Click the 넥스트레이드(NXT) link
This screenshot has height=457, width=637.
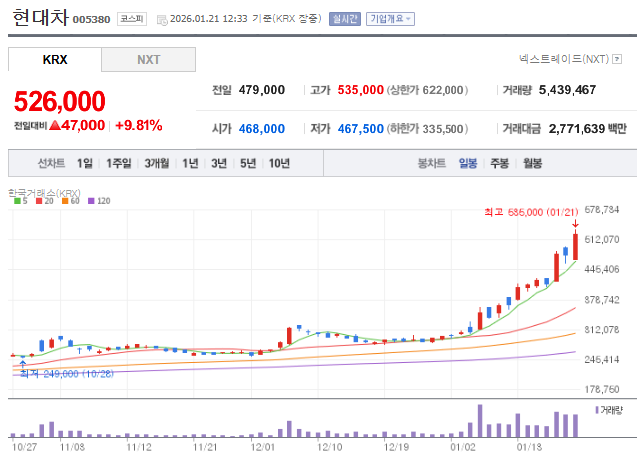click(x=564, y=59)
